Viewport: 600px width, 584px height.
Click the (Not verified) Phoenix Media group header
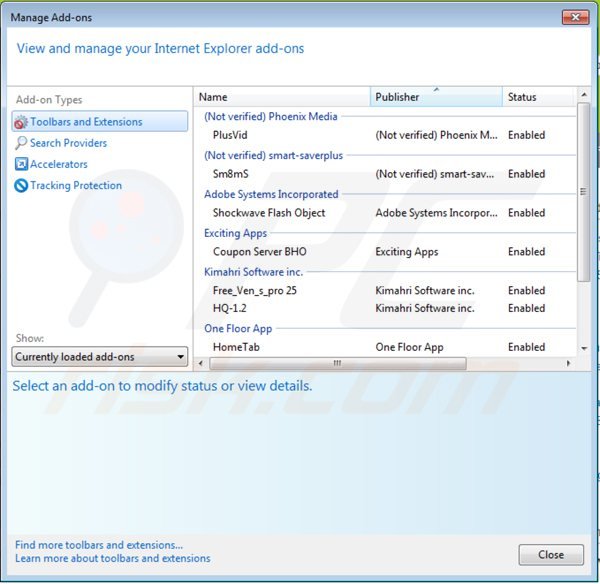tap(271, 116)
